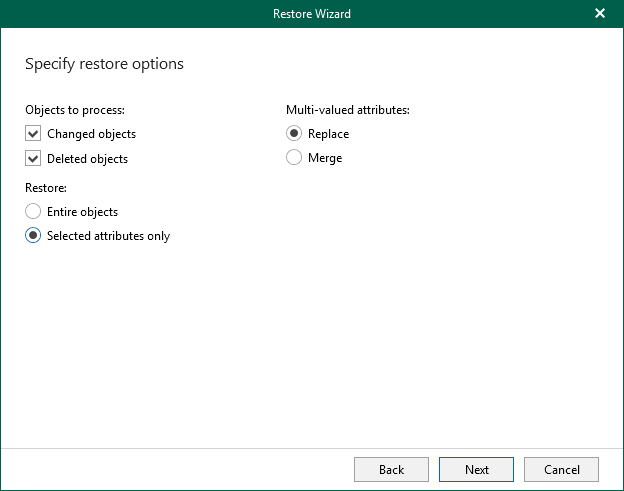Screen dimensions: 624x491
Task: Uncheck the Changed objects checkbox
Action: click(x=34, y=134)
